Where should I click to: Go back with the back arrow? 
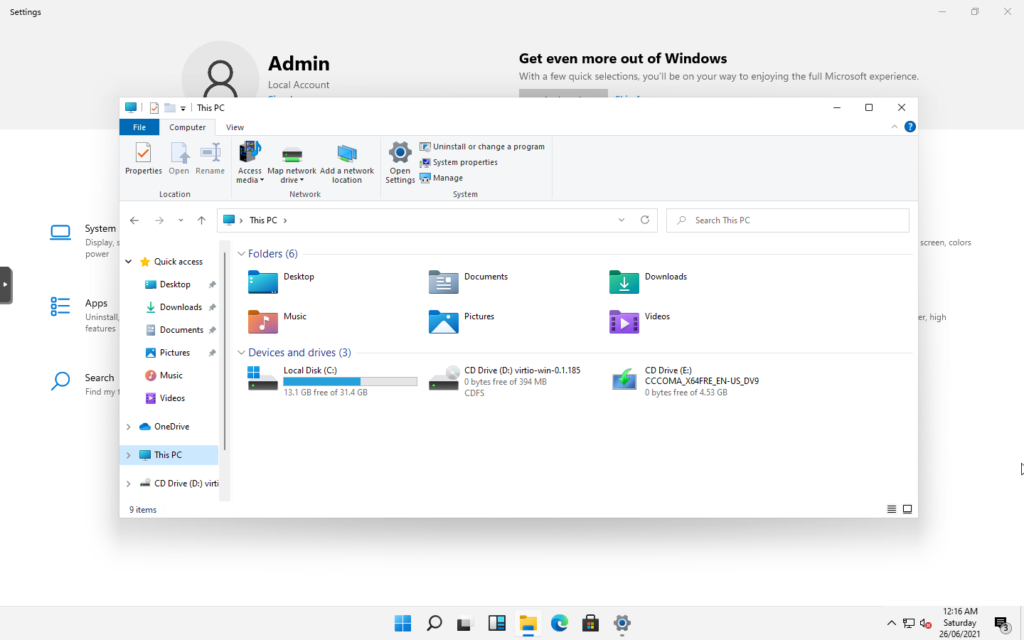(x=135, y=220)
